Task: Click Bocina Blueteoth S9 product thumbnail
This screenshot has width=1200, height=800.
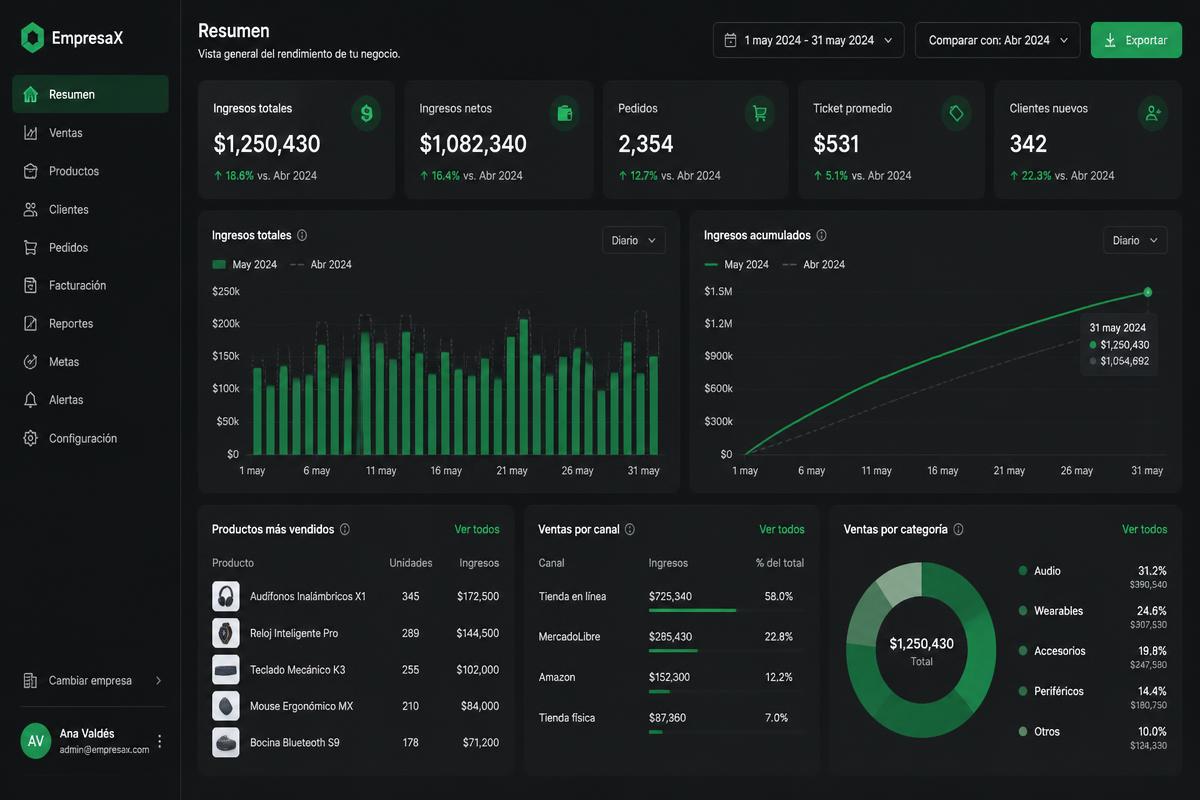Action: pos(226,742)
